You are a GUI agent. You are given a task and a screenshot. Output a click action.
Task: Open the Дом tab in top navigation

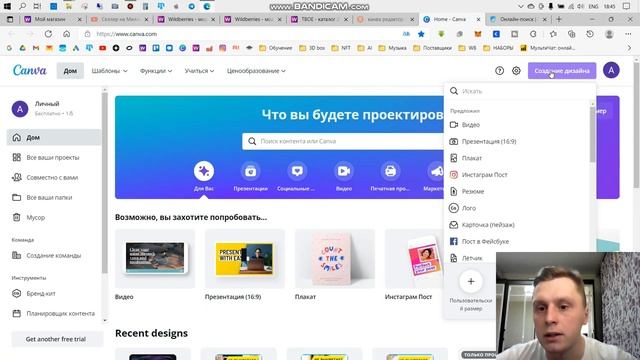click(70, 71)
